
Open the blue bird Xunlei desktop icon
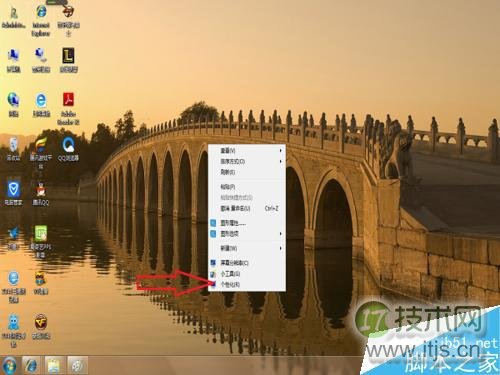(x=13, y=237)
